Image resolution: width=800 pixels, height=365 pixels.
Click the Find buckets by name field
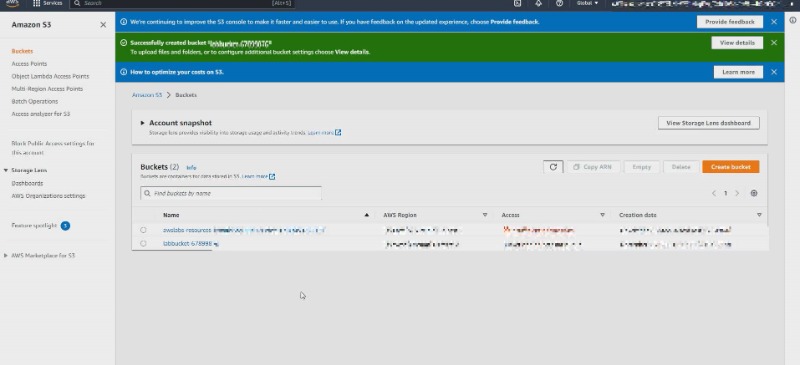pyautogui.click(x=231, y=193)
